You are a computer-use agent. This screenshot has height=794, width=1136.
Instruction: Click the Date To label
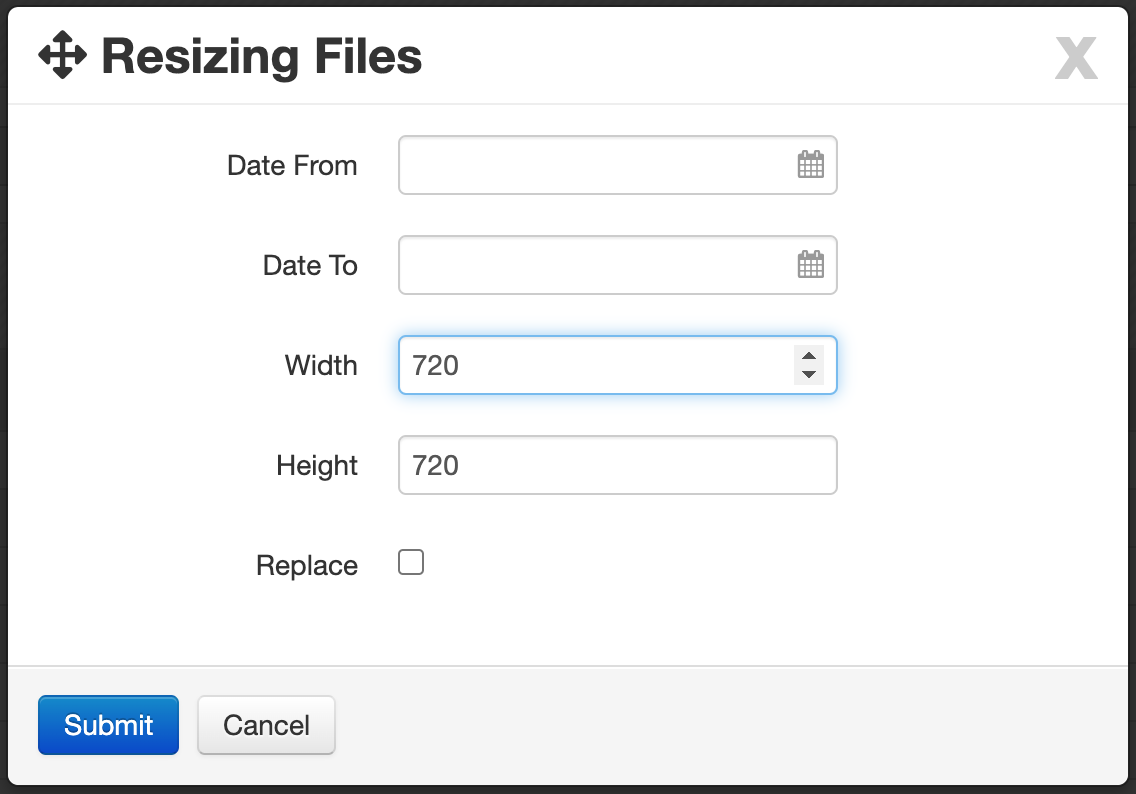310,266
